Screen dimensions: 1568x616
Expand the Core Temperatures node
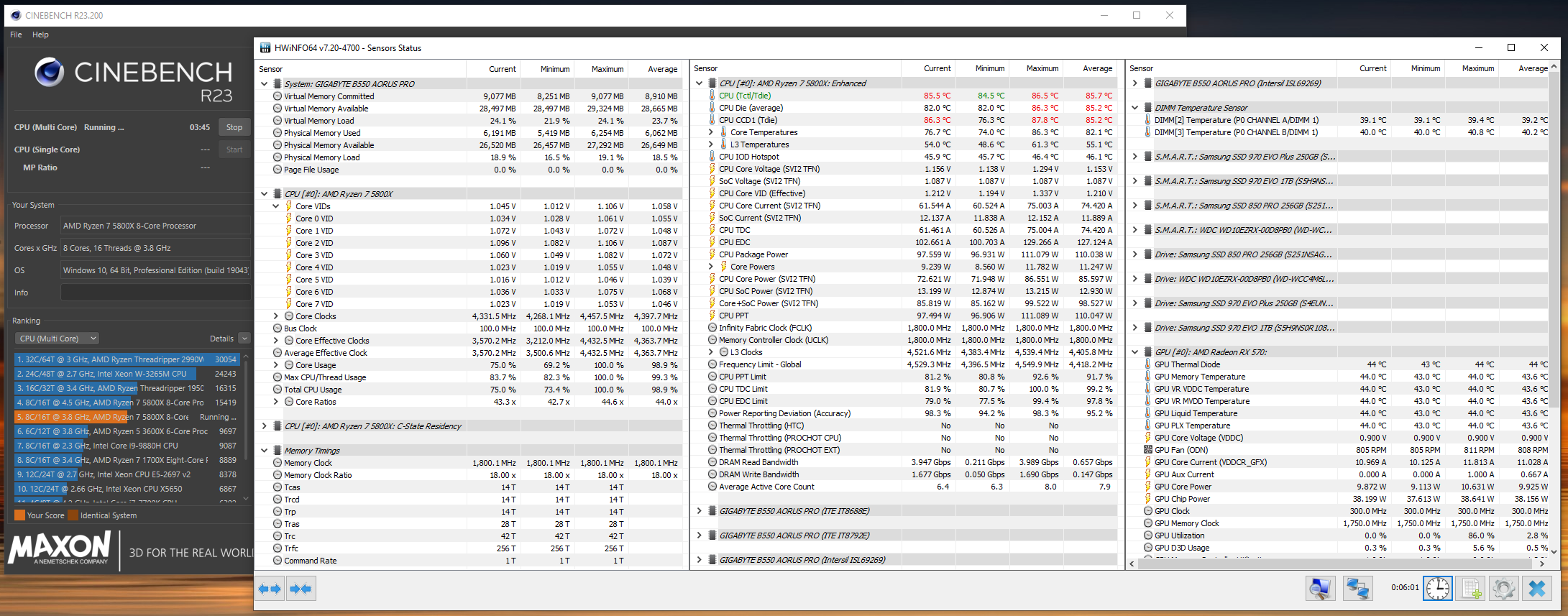pos(711,132)
